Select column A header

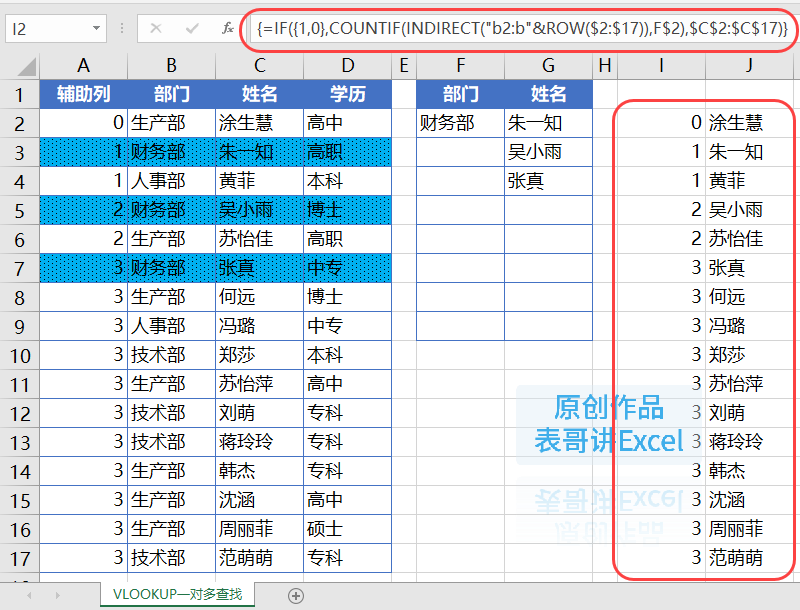pos(84,66)
